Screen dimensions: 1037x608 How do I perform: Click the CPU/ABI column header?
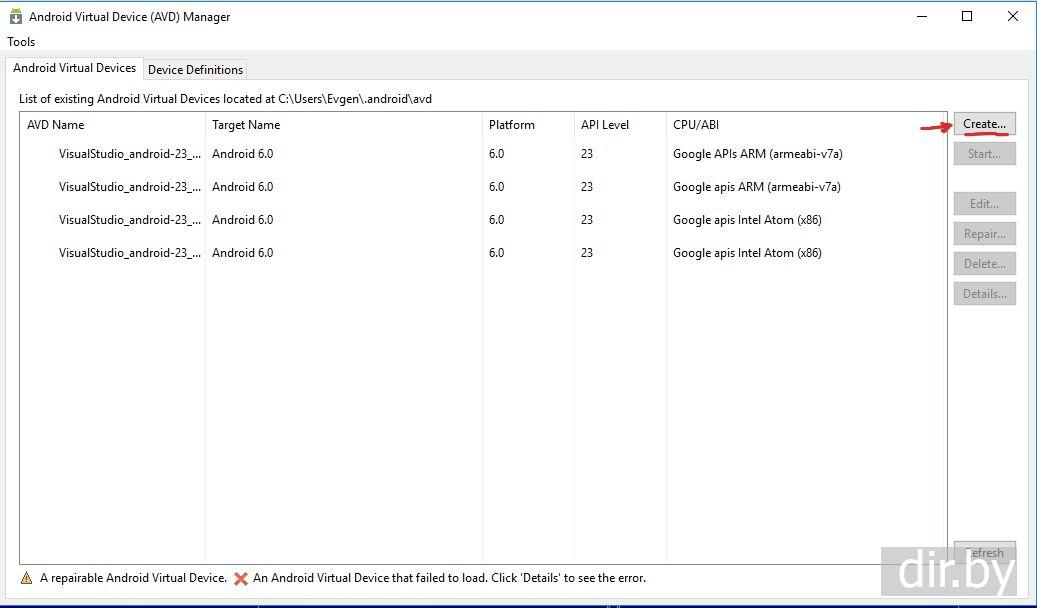(696, 125)
